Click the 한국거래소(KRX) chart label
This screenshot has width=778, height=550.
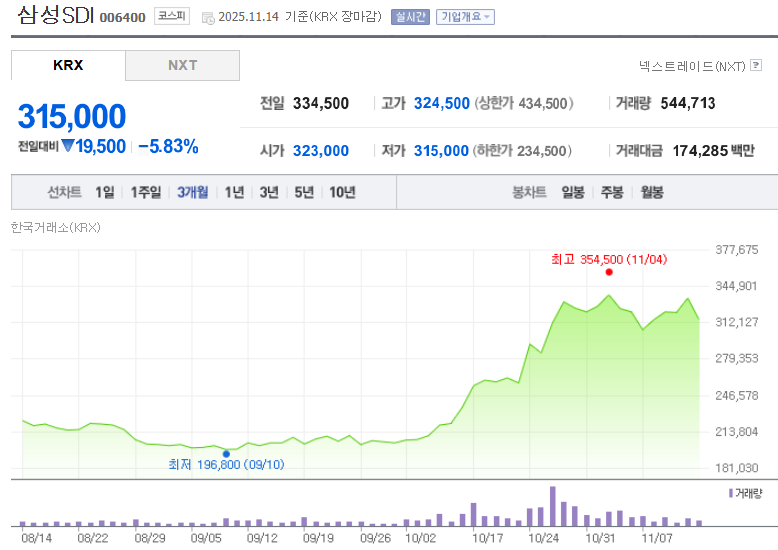point(56,227)
